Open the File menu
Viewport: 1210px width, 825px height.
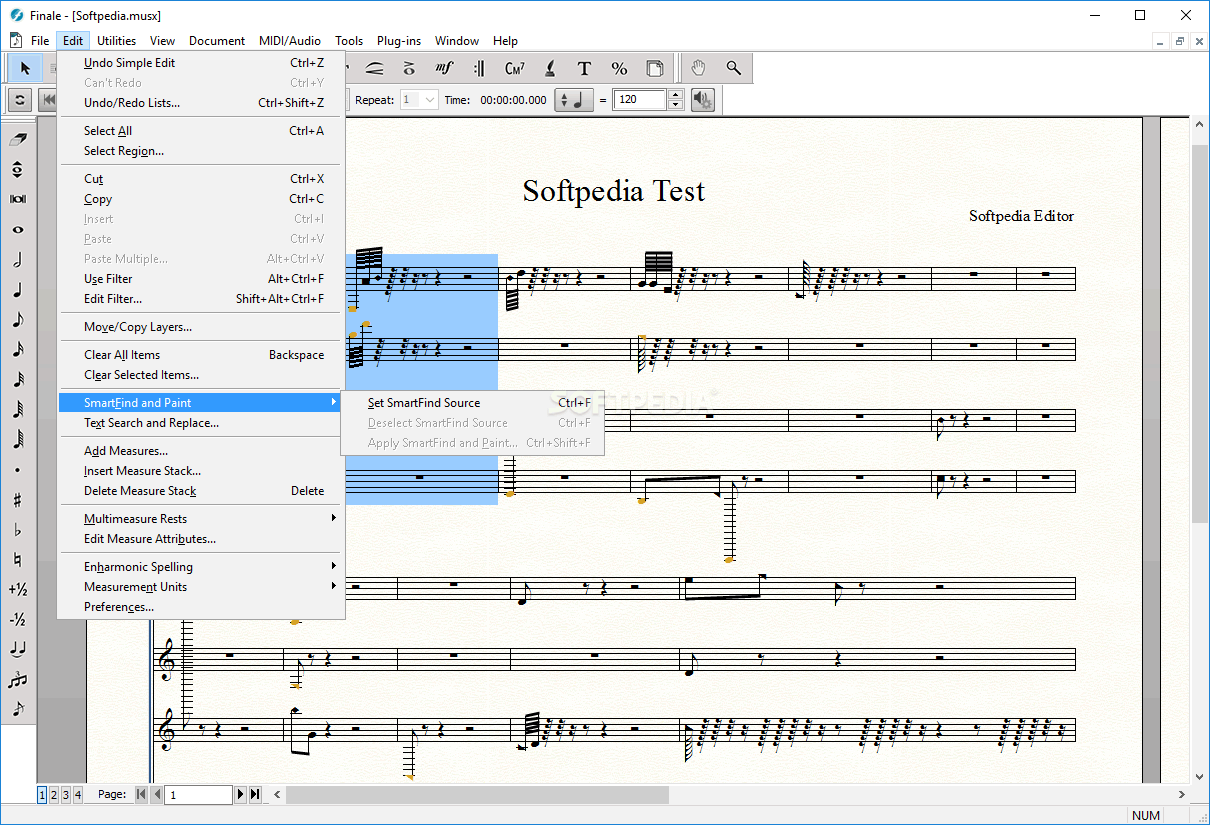click(40, 41)
